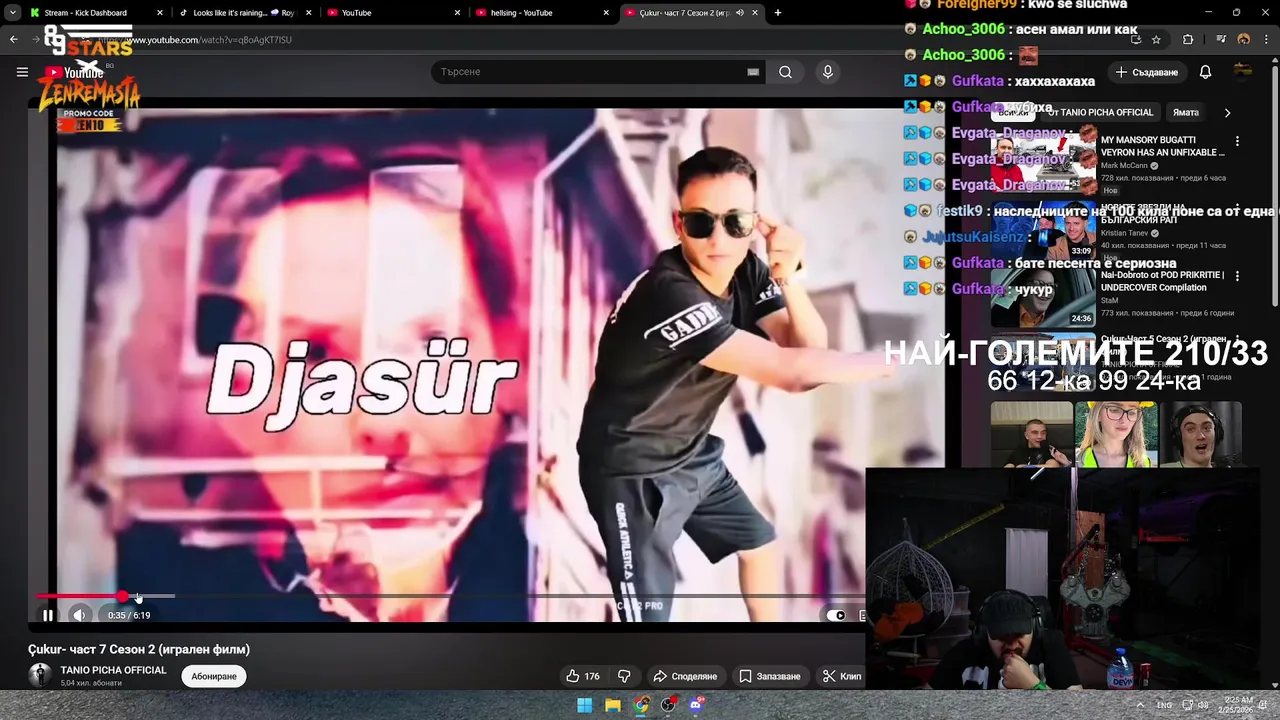The width and height of the screenshot is (1280, 720).
Task: Close the Stream - Kick Dashboard tab
Action: pyautogui.click(x=159, y=13)
